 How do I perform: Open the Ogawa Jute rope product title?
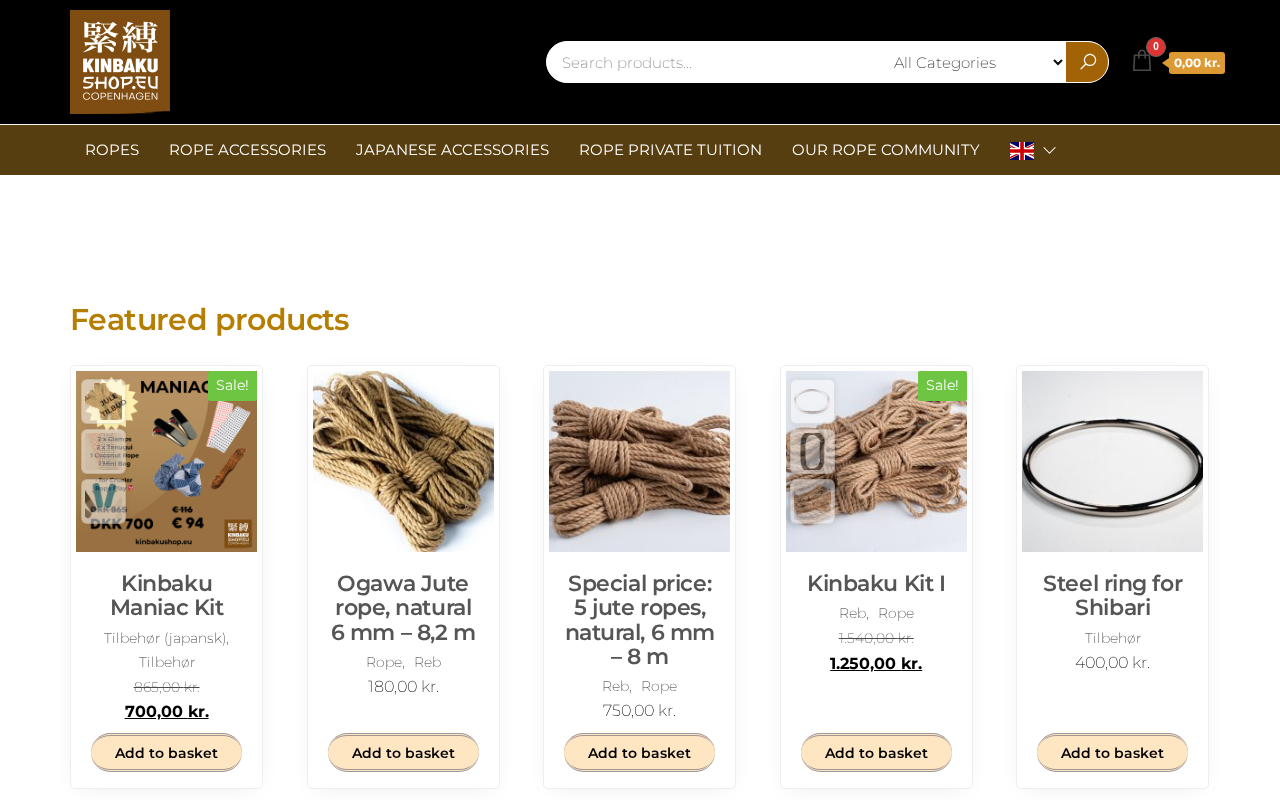point(403,608)
